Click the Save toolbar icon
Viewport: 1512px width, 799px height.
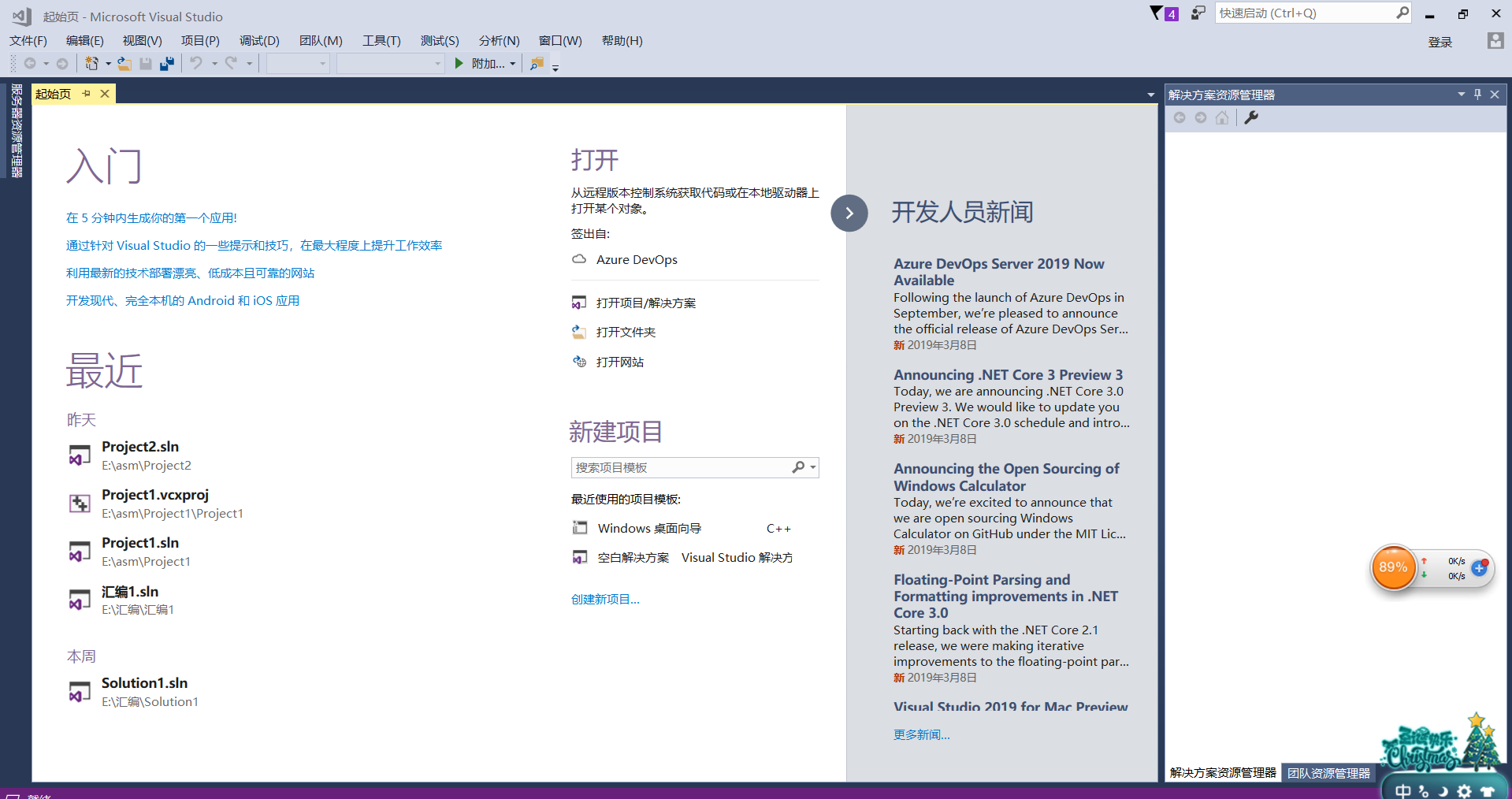point(146,64)
